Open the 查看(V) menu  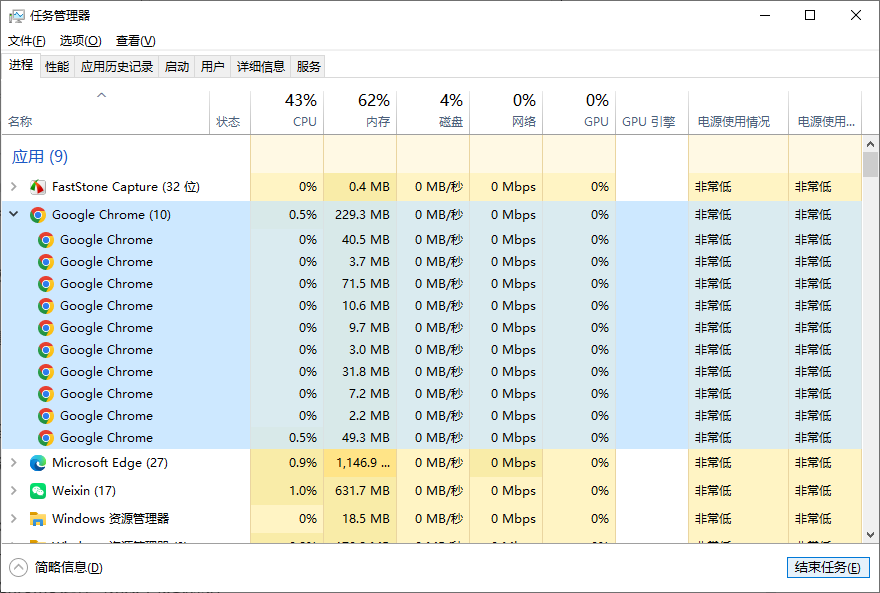(x=135, y=41)
